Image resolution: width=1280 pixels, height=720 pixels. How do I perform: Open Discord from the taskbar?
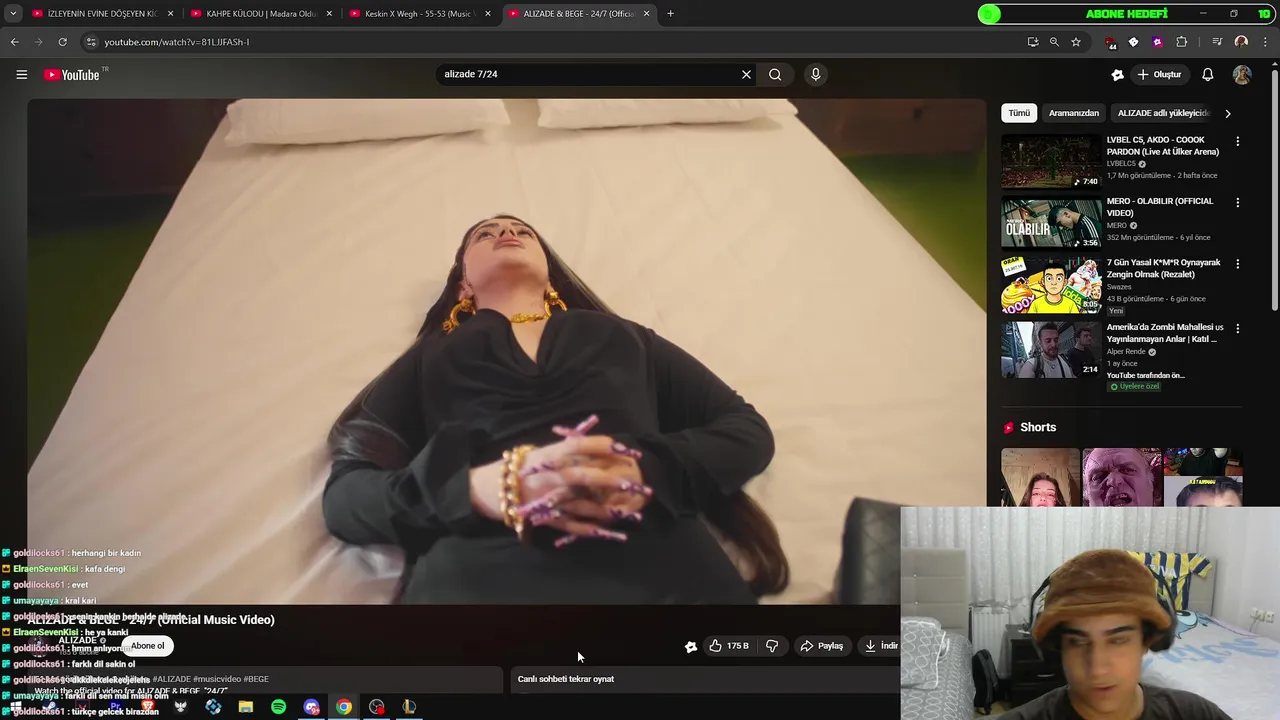tap(311, 707)
